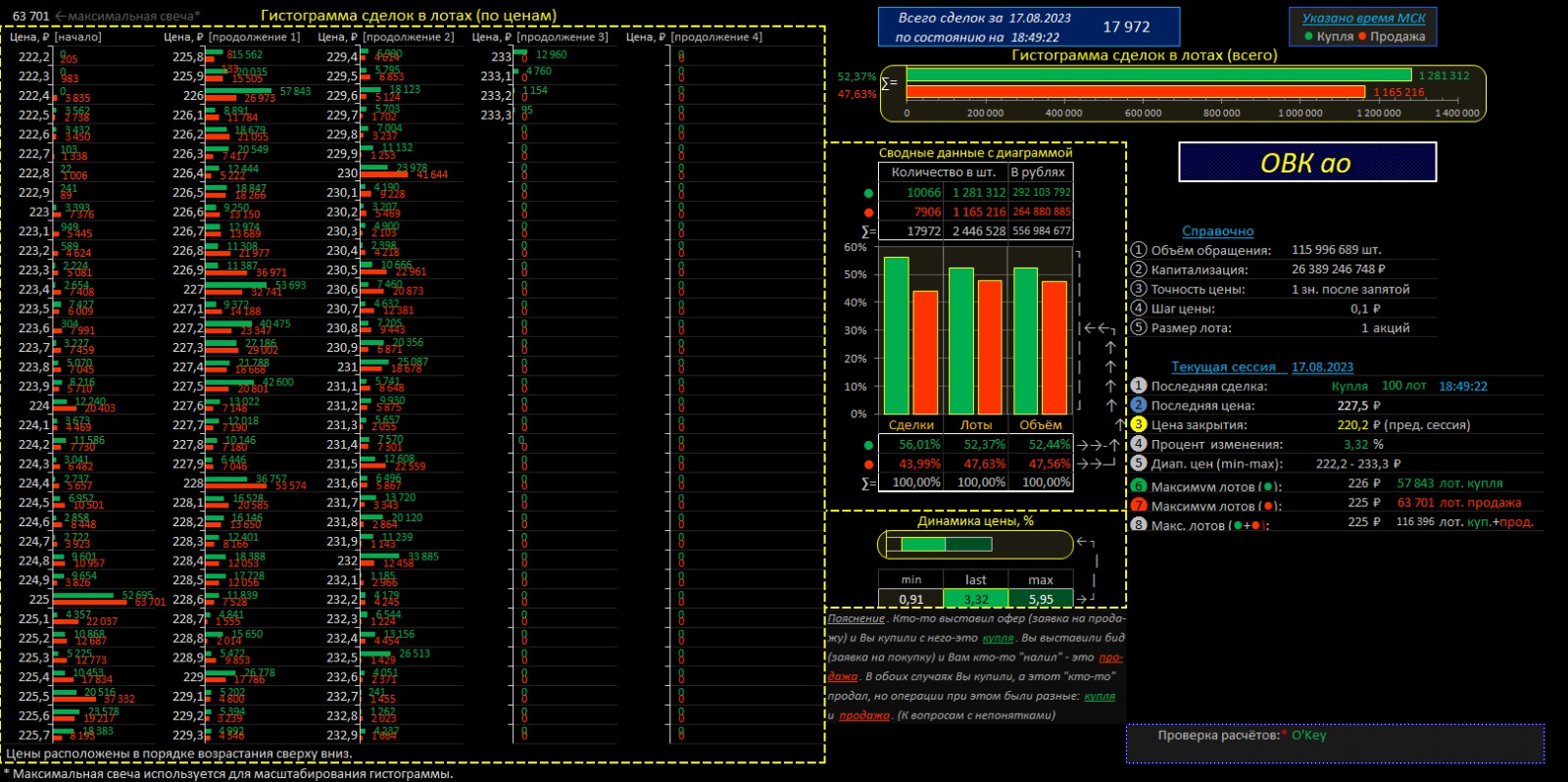Select yellow badge 3 beside Цена закрытия
The width and height of the screenshot is (1568, 782).
1138,424
